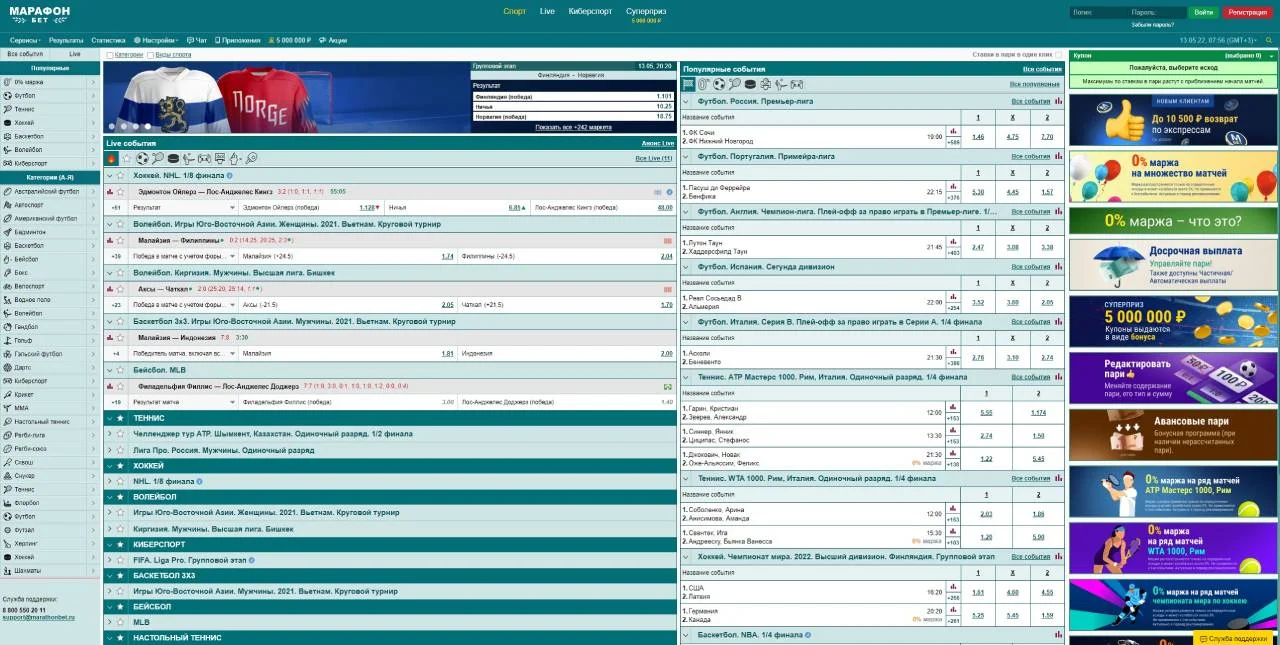
Task: Enable one-click betting checkbox
Action: pyautogui.click(x=1059, y=55)
